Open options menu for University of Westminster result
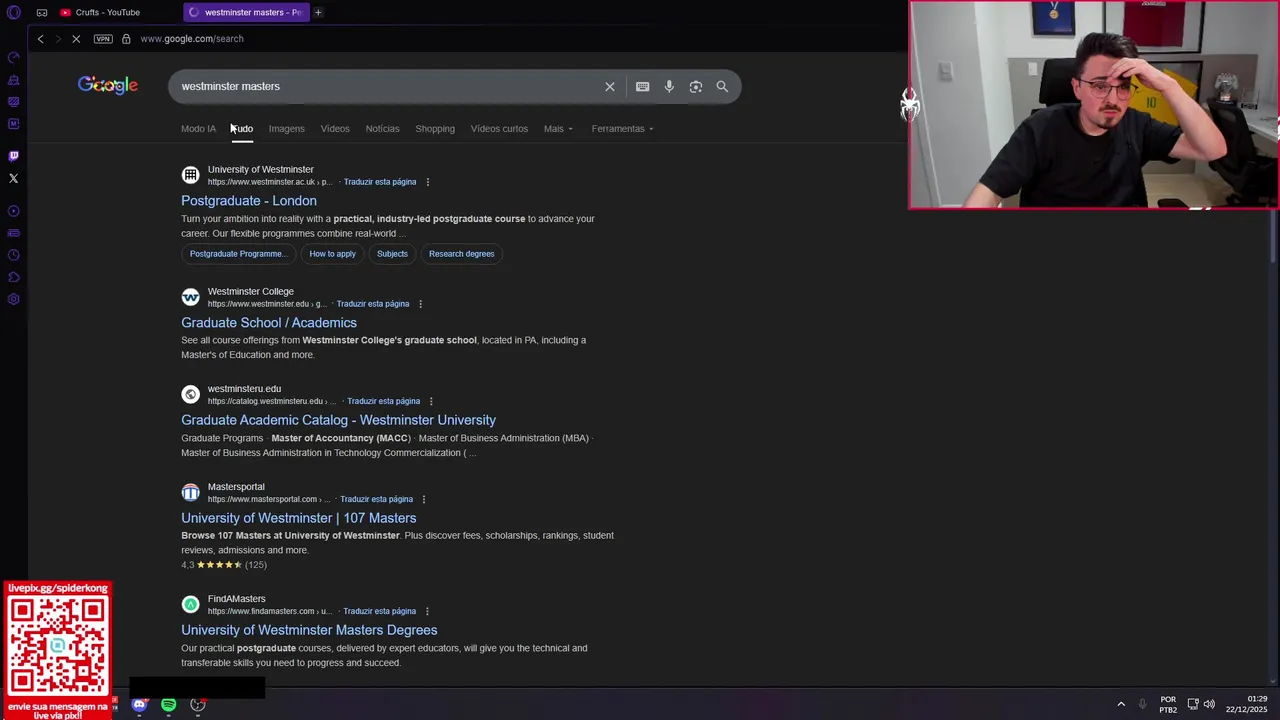Screen dimensions: 1280x720 pos(428,182)
